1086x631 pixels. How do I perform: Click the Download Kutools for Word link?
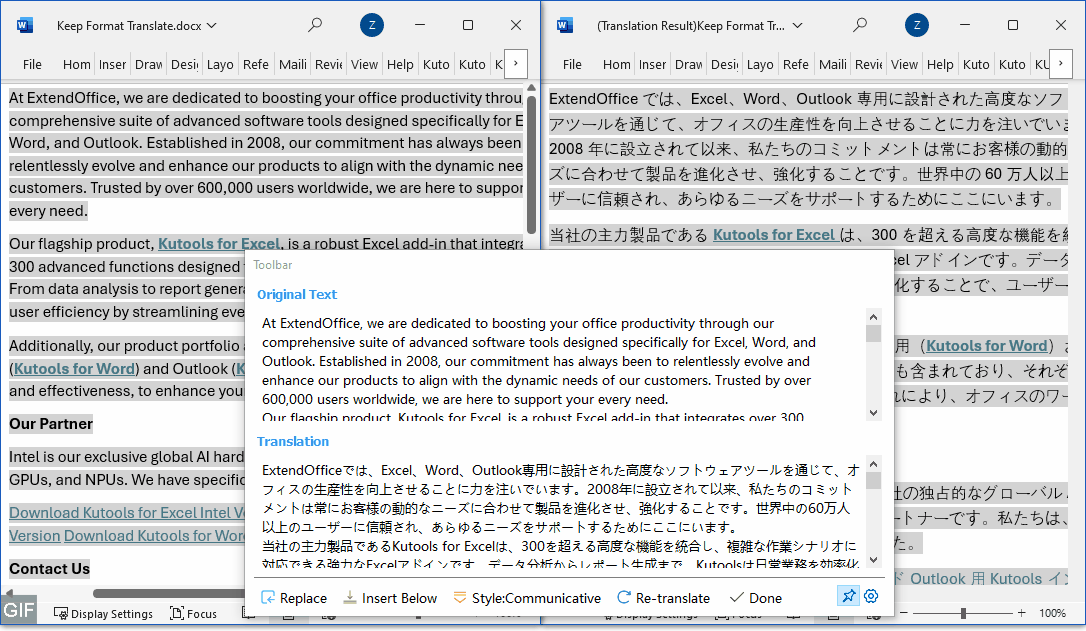[154, 535]
